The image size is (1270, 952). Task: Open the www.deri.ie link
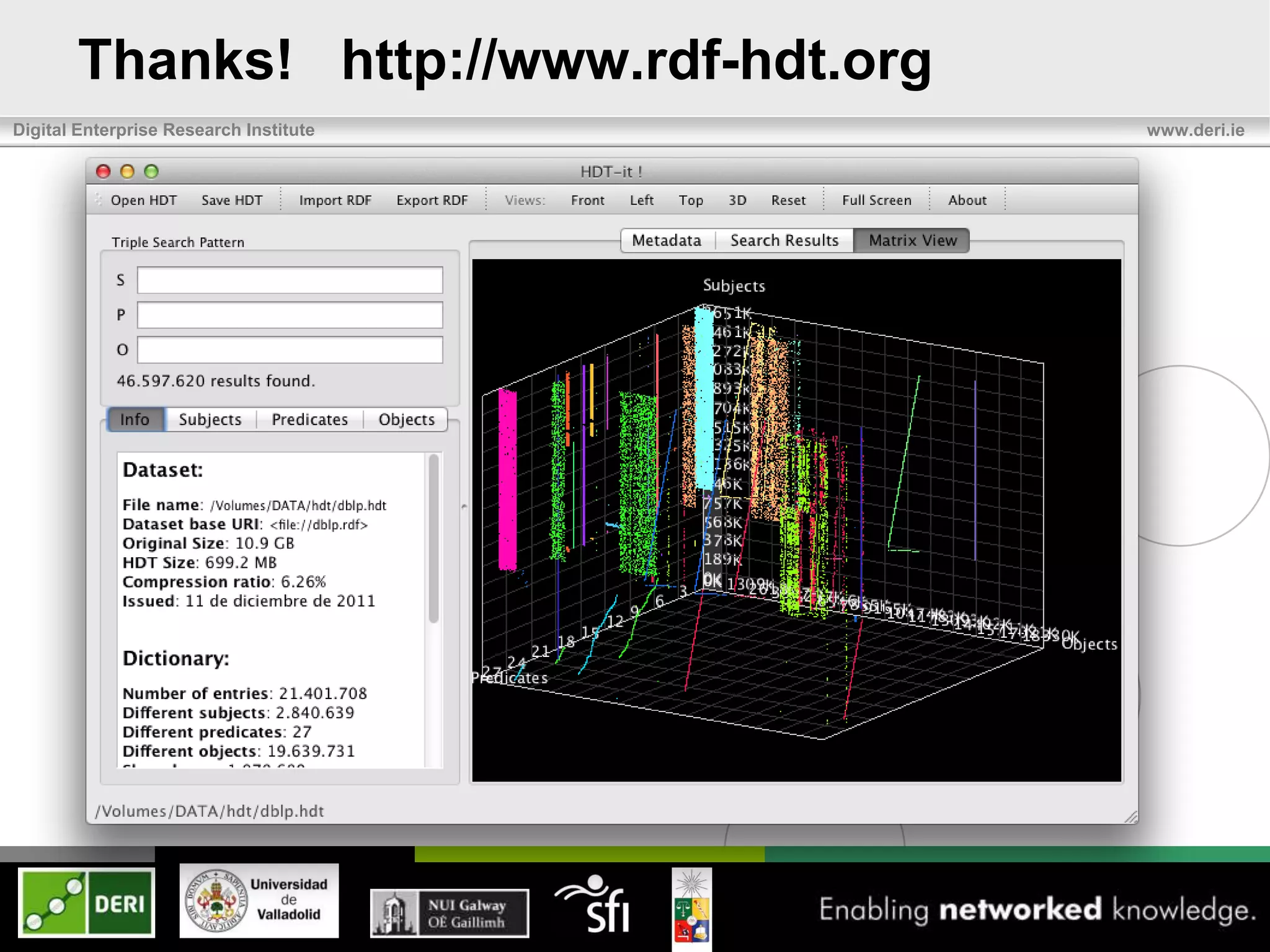coord(1196,130)
